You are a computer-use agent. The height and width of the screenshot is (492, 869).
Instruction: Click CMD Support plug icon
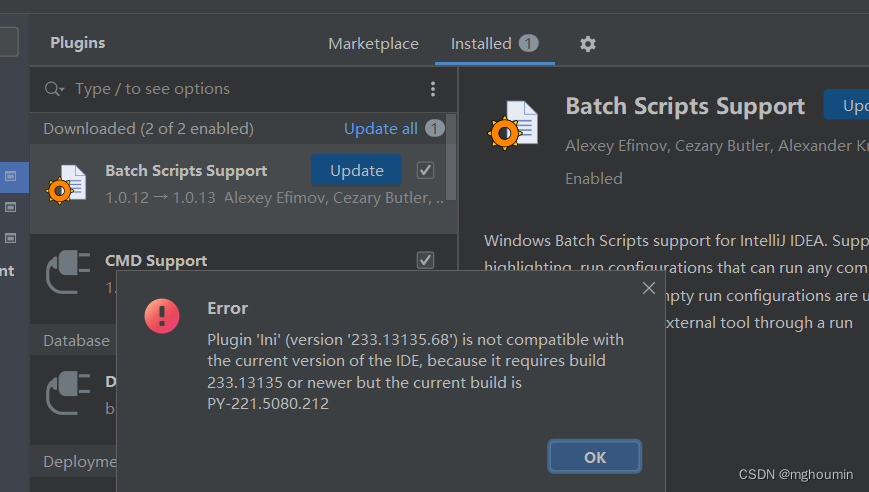[69, 271]
